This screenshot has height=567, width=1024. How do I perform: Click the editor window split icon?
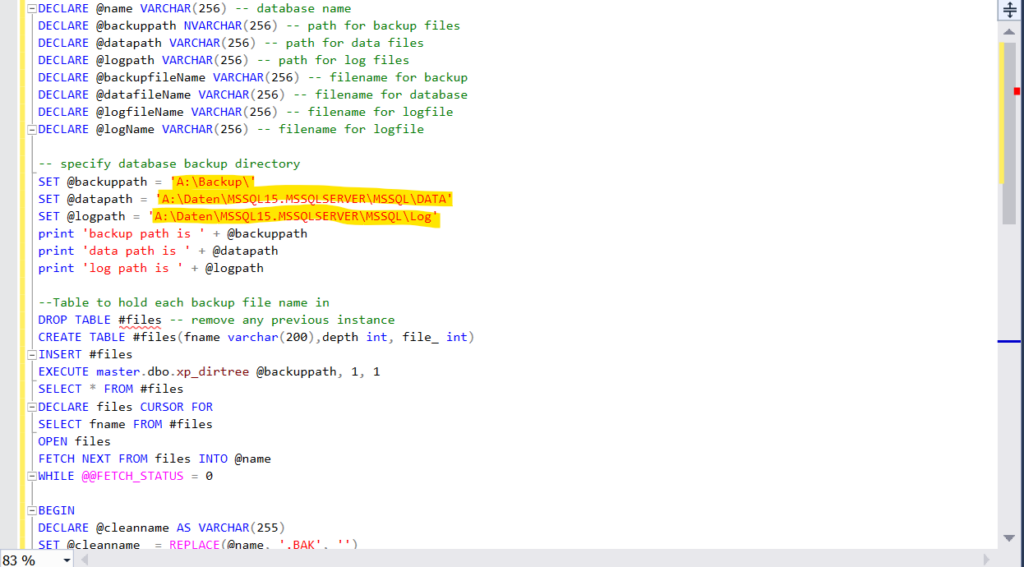pos(1009,9)
